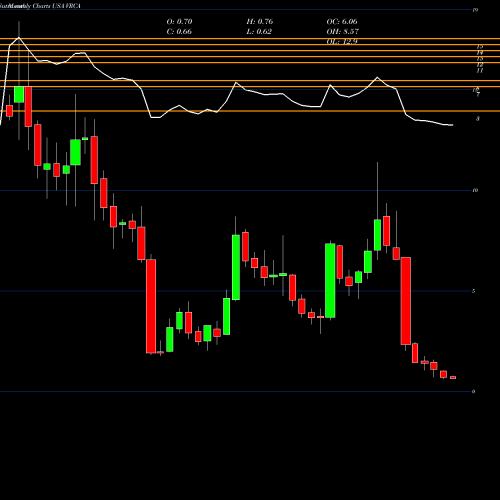Click the '8' indicator axis label
The height and width of the screenshot is (500, 500).
pyautogui.click(x=478, y=119)
